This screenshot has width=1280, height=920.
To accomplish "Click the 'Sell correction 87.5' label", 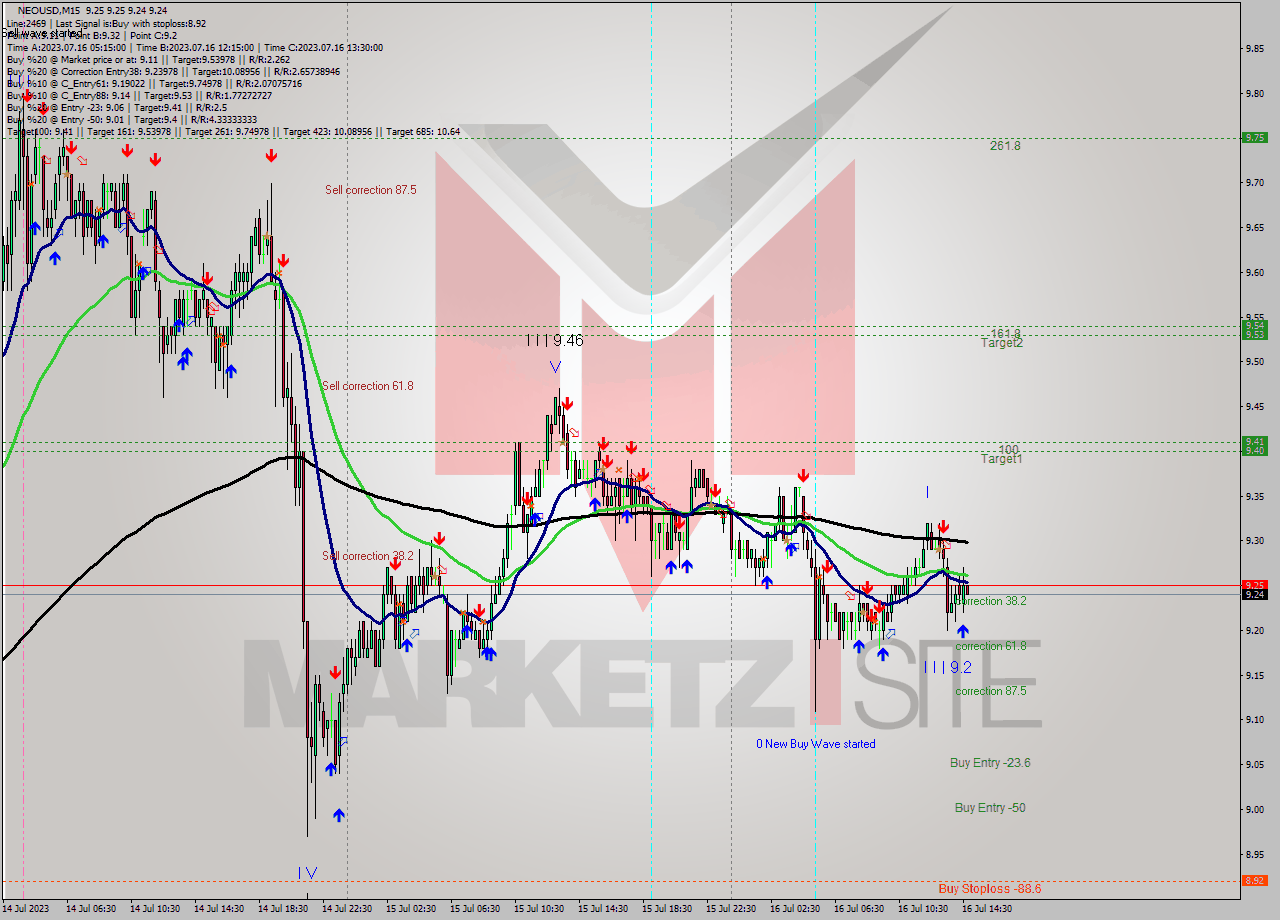I will point(371,190).
